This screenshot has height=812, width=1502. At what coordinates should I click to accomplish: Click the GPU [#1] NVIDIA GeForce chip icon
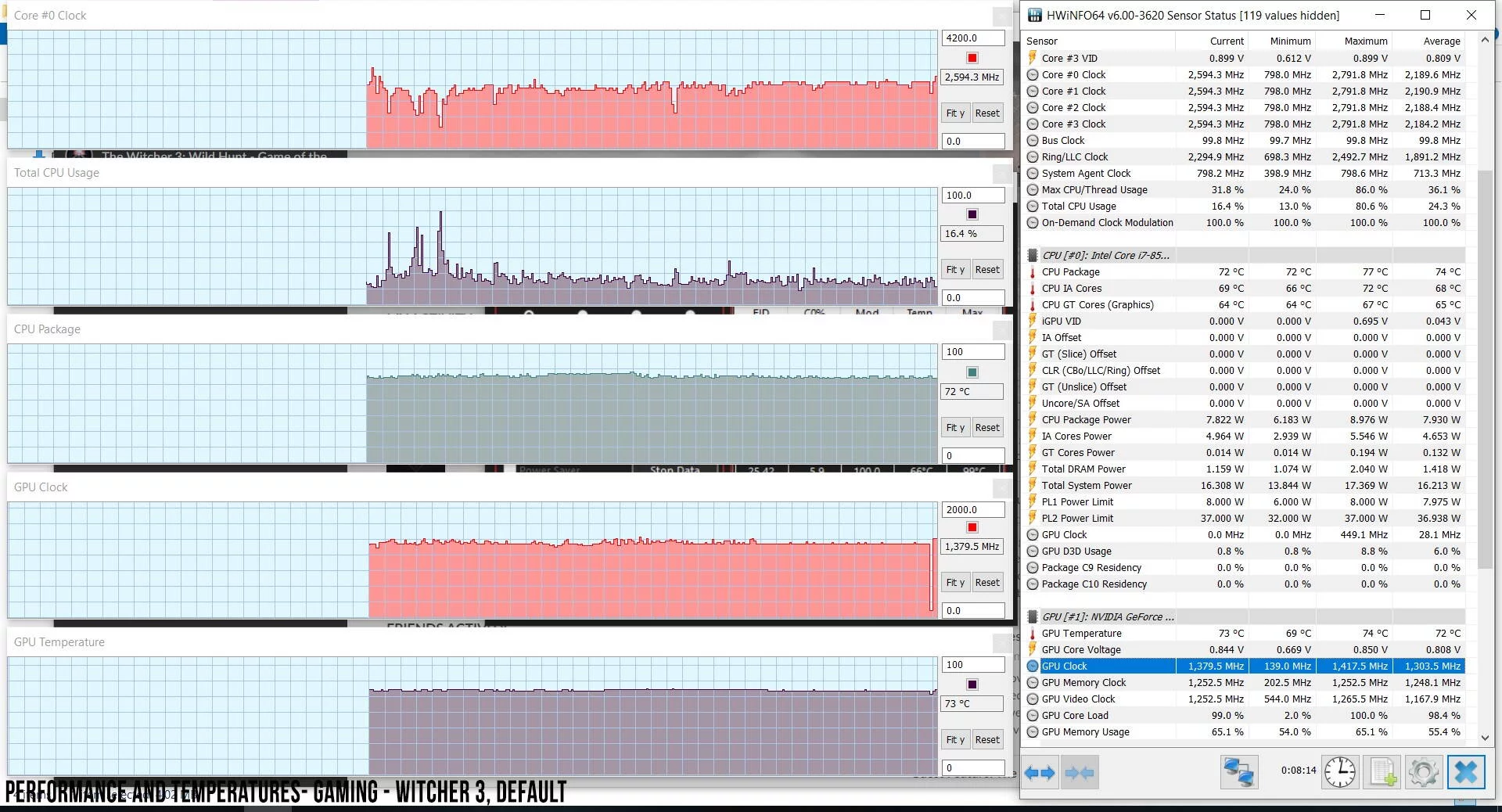(1033, 616)
